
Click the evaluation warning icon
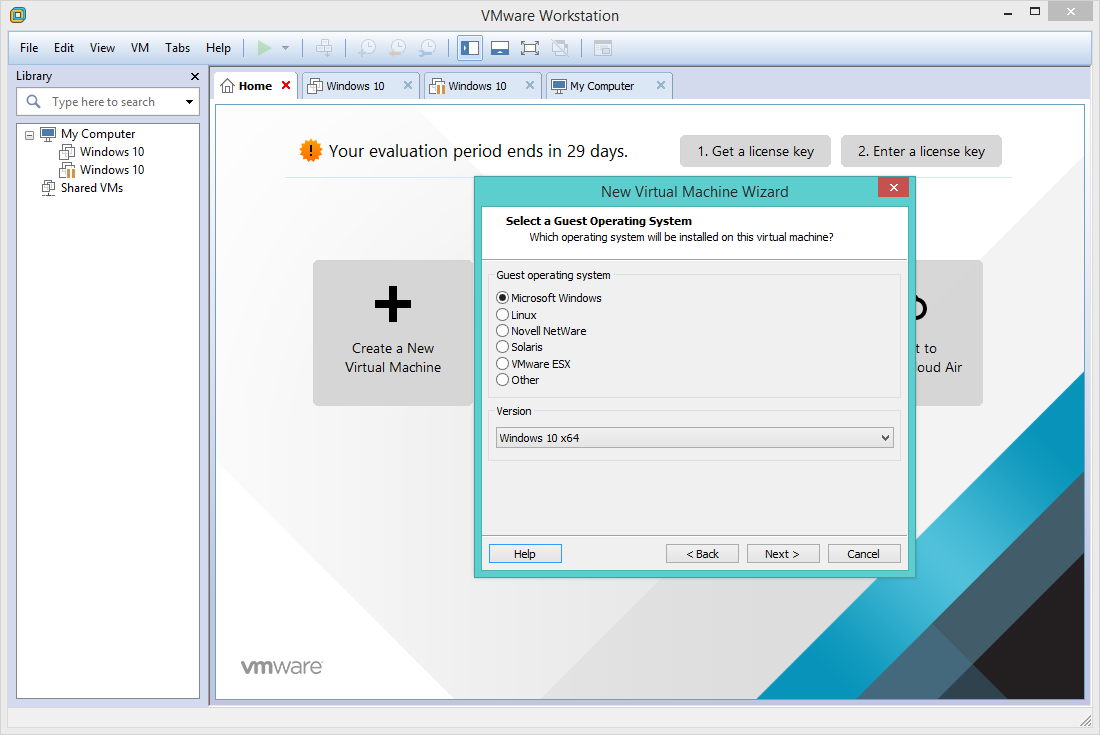point(310,151)
